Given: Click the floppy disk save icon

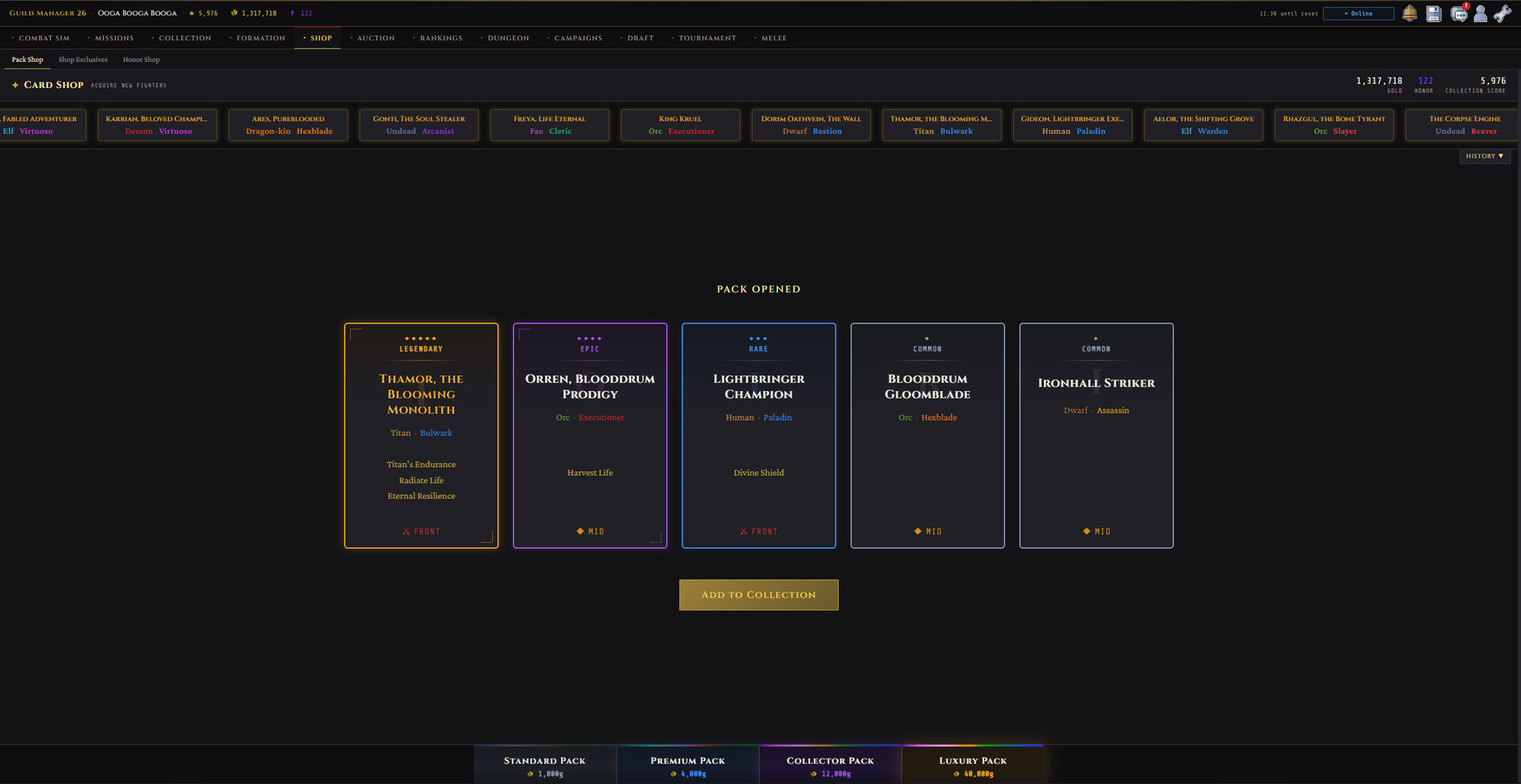Looking at the screenshot, I should [1433, 13].
